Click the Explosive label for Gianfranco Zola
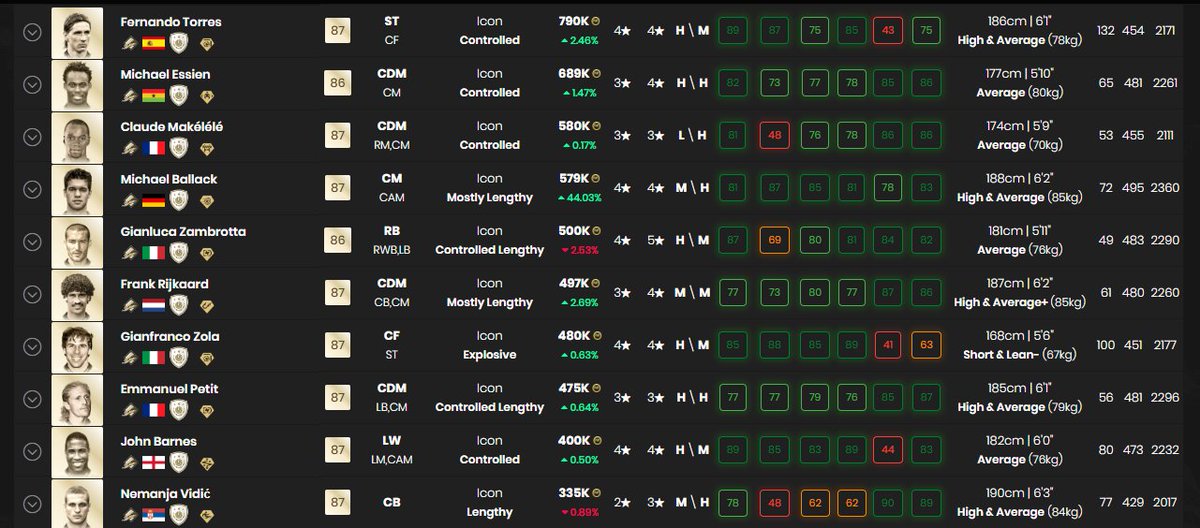 490,355
